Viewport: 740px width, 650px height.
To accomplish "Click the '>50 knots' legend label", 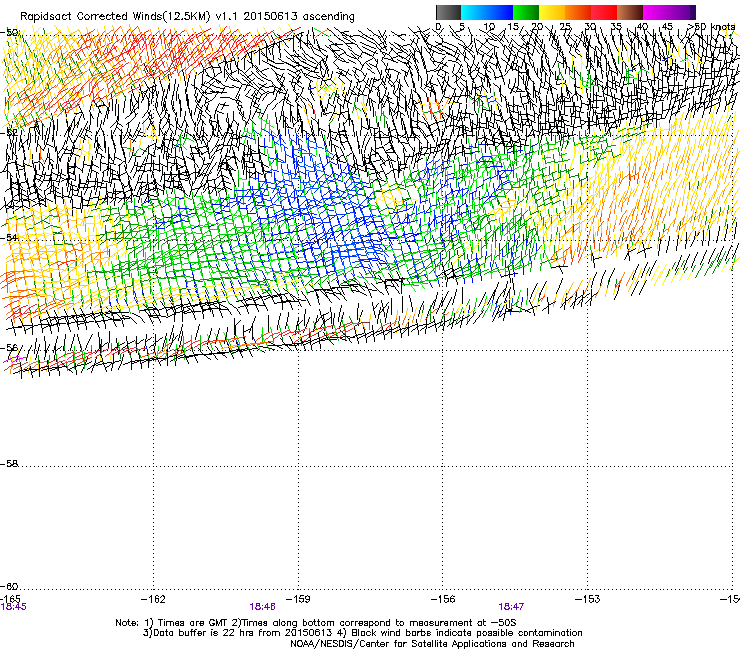I will coord(711,27).
